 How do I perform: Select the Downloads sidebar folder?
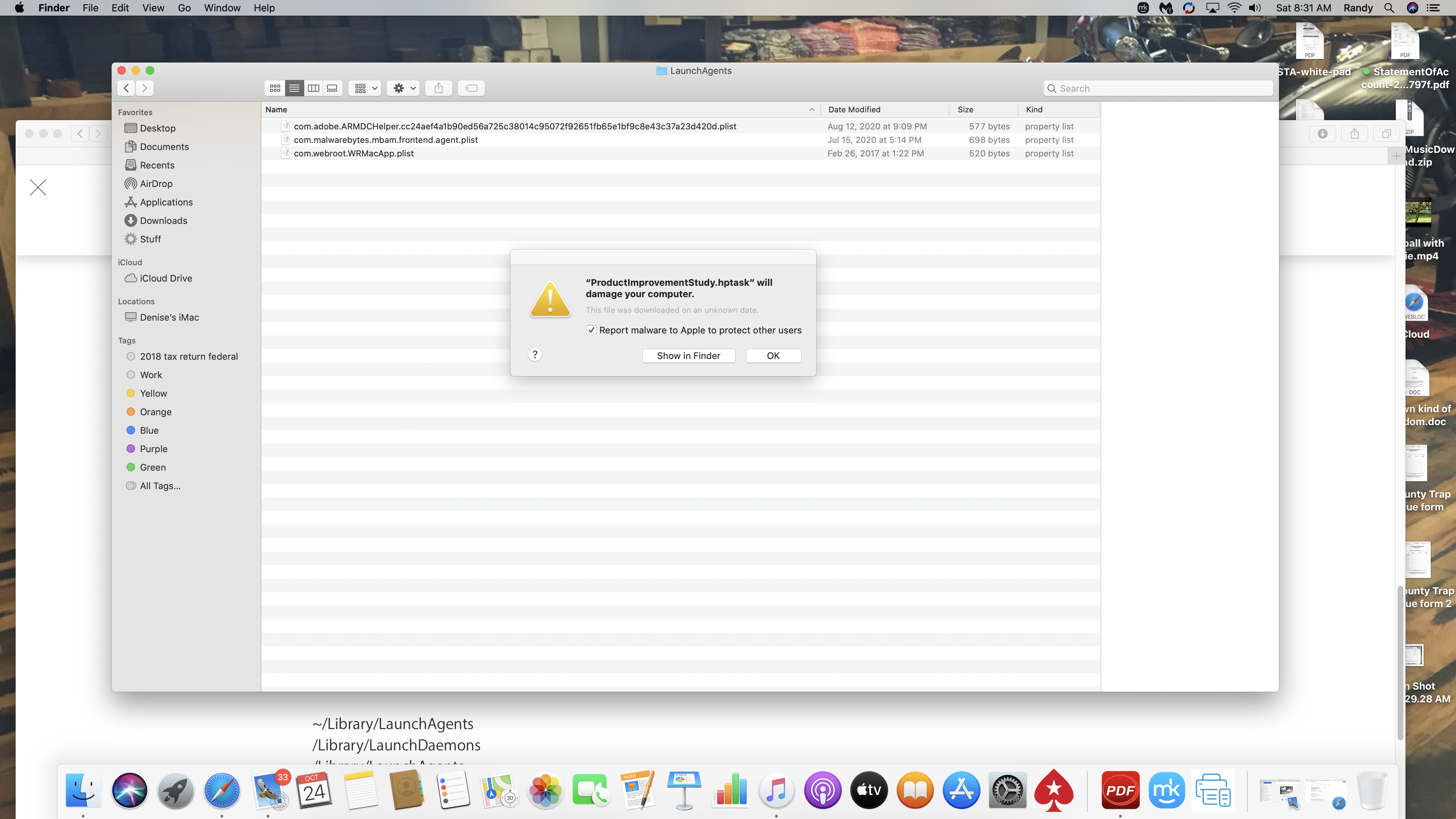(163, 220)
